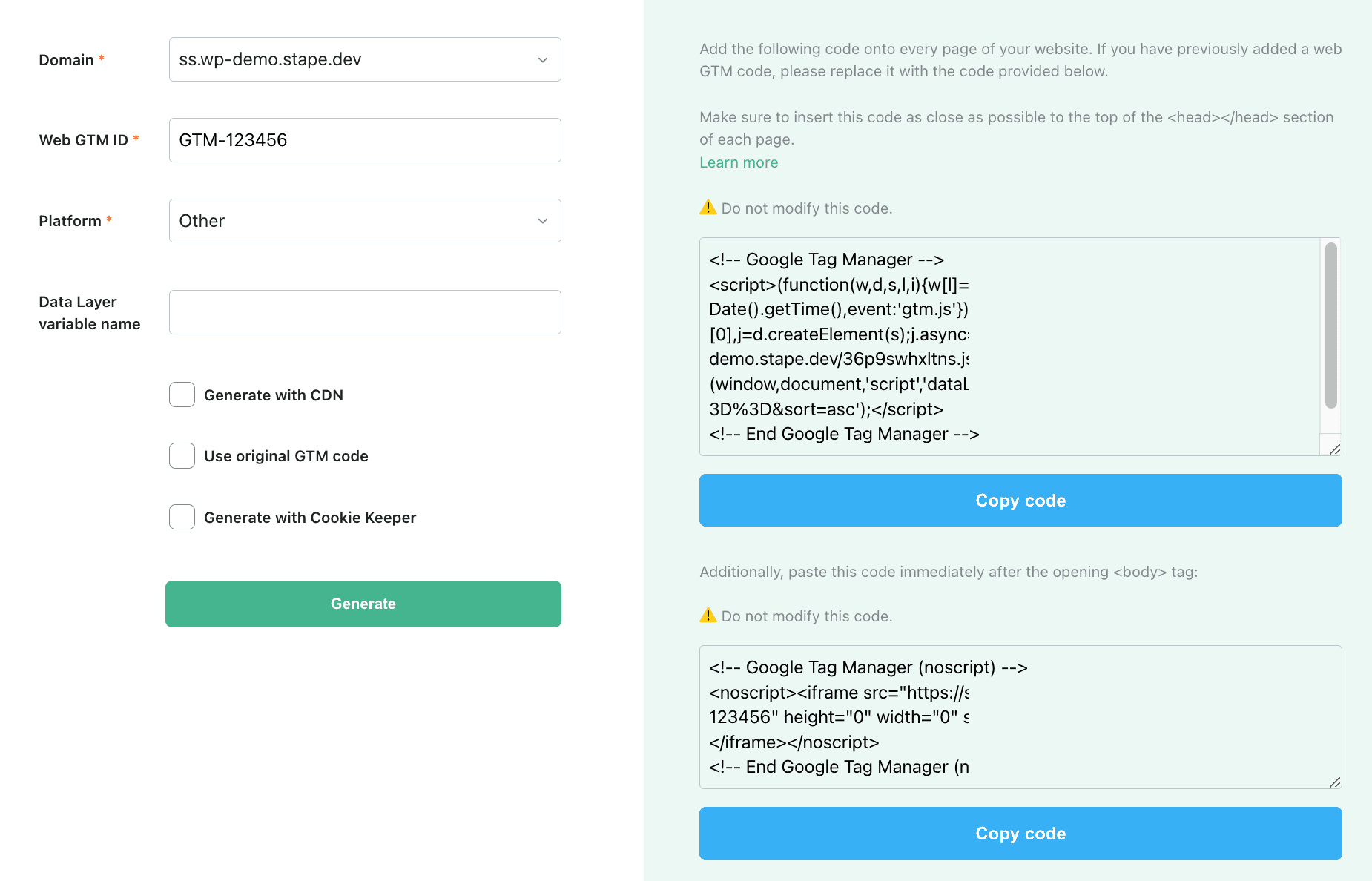Image resolution: width=1372 pixels, height=881 pixels.
Task: Click the Web GTM ID field
Action: [x=364, y=139]
